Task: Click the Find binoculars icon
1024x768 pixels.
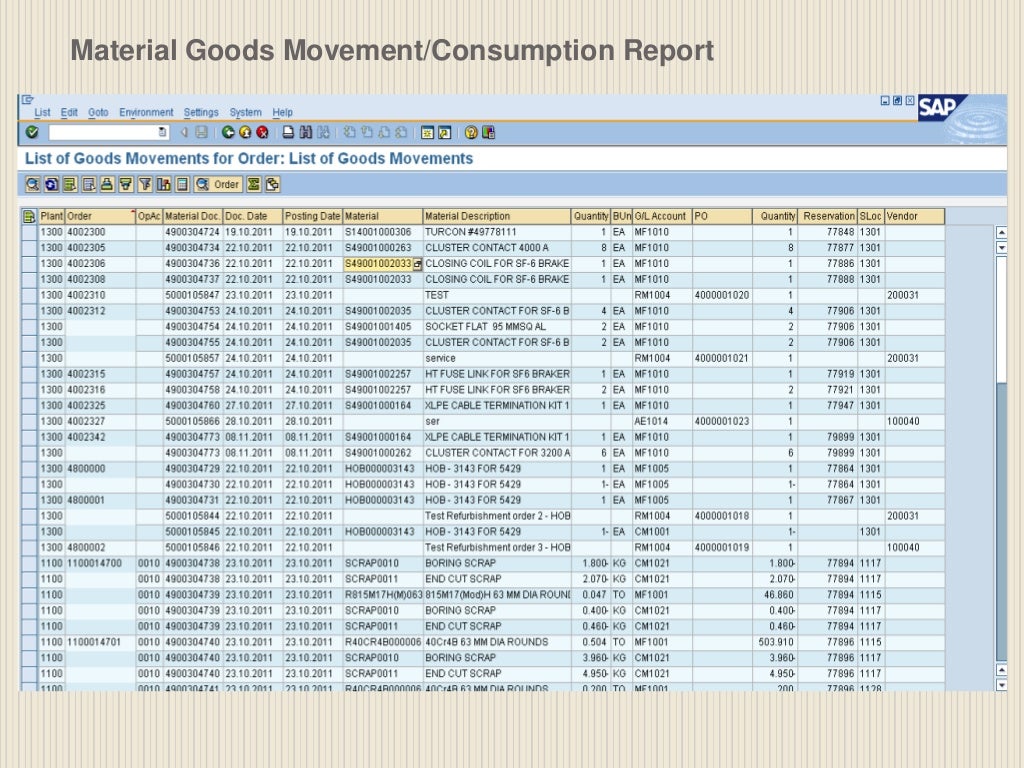Action: pos(306,132)
